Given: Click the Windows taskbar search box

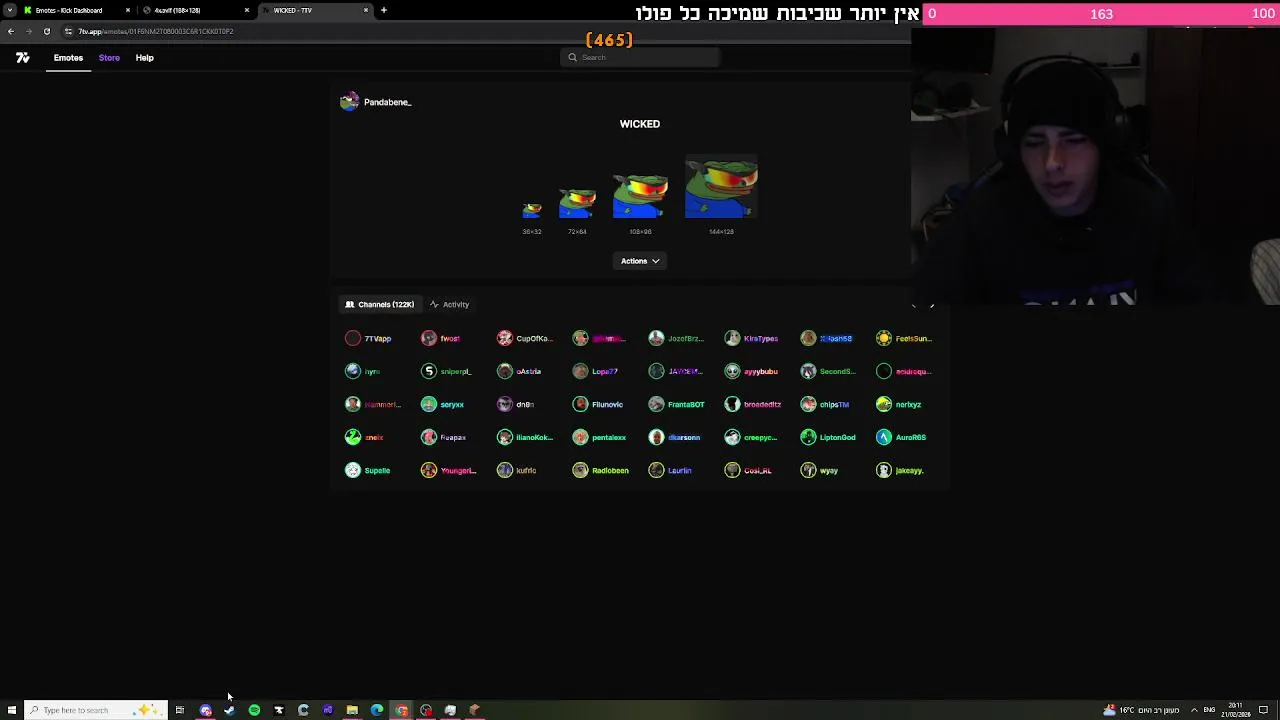Looking at the screenshot, I should [94, 710].
